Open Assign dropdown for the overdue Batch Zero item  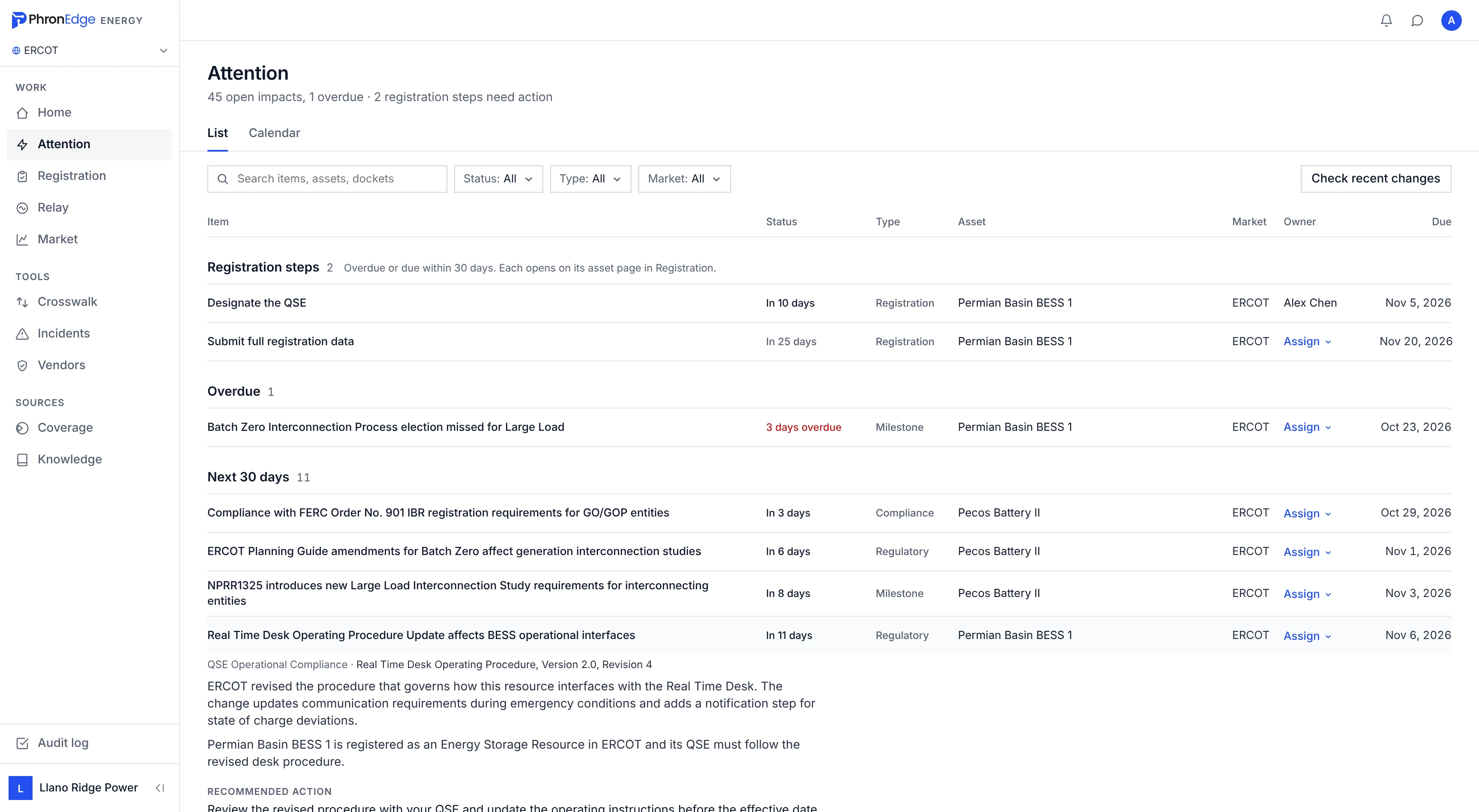click(1307, 427)
